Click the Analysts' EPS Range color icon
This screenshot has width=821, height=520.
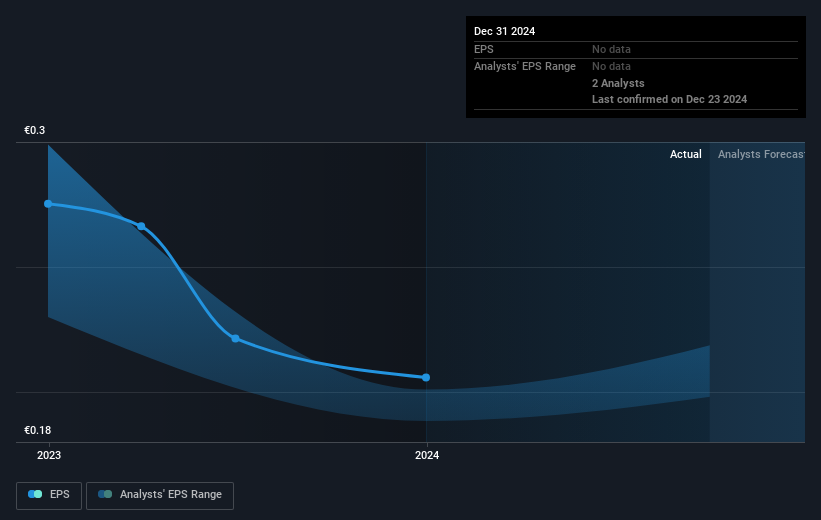pyautogui.click(x=105, y=494)
